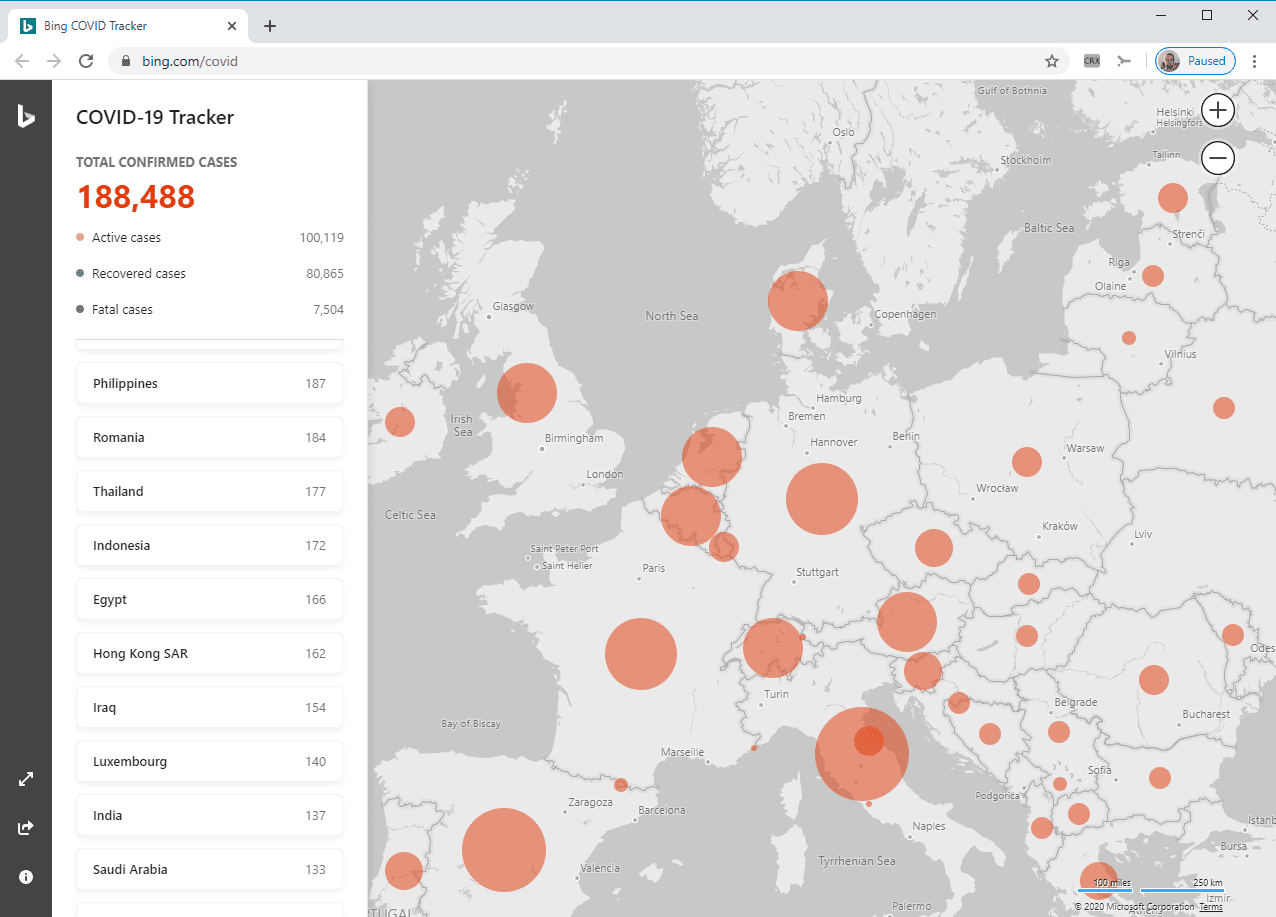Click the Germany case bubble on map
Viewport: 1276px width, 917px height.
pyautogui.click(x=822, y=499)
